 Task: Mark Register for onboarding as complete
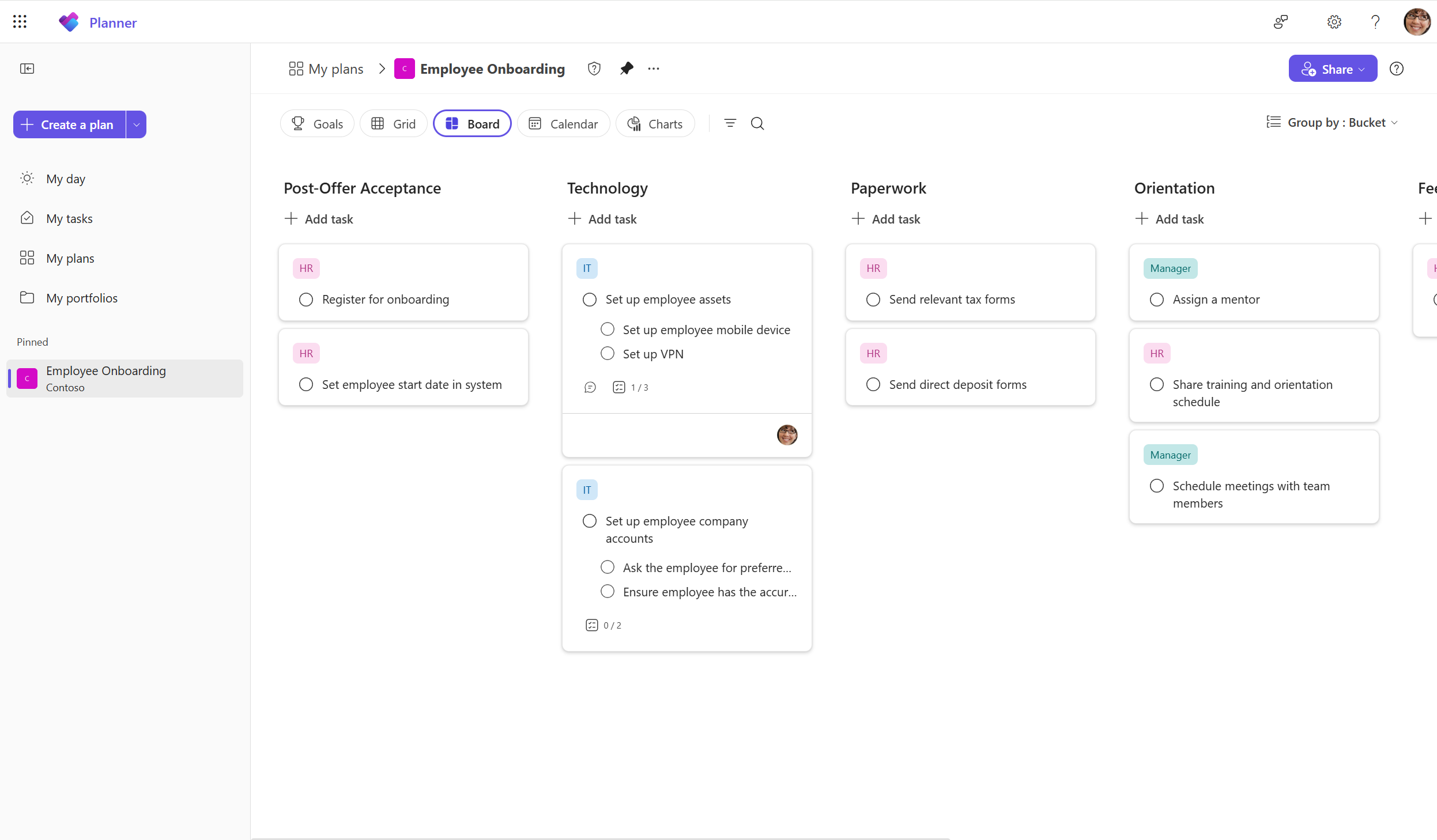(x=305, y=299)
